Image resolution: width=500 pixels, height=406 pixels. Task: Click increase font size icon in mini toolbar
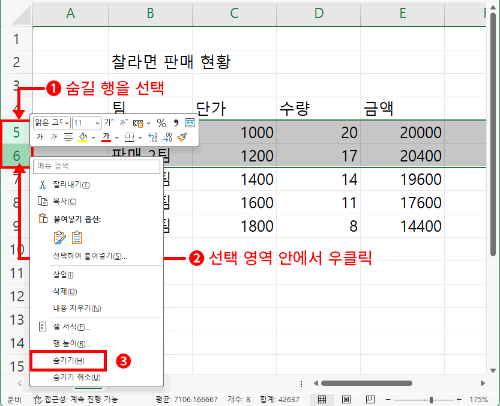click(109, 123)
